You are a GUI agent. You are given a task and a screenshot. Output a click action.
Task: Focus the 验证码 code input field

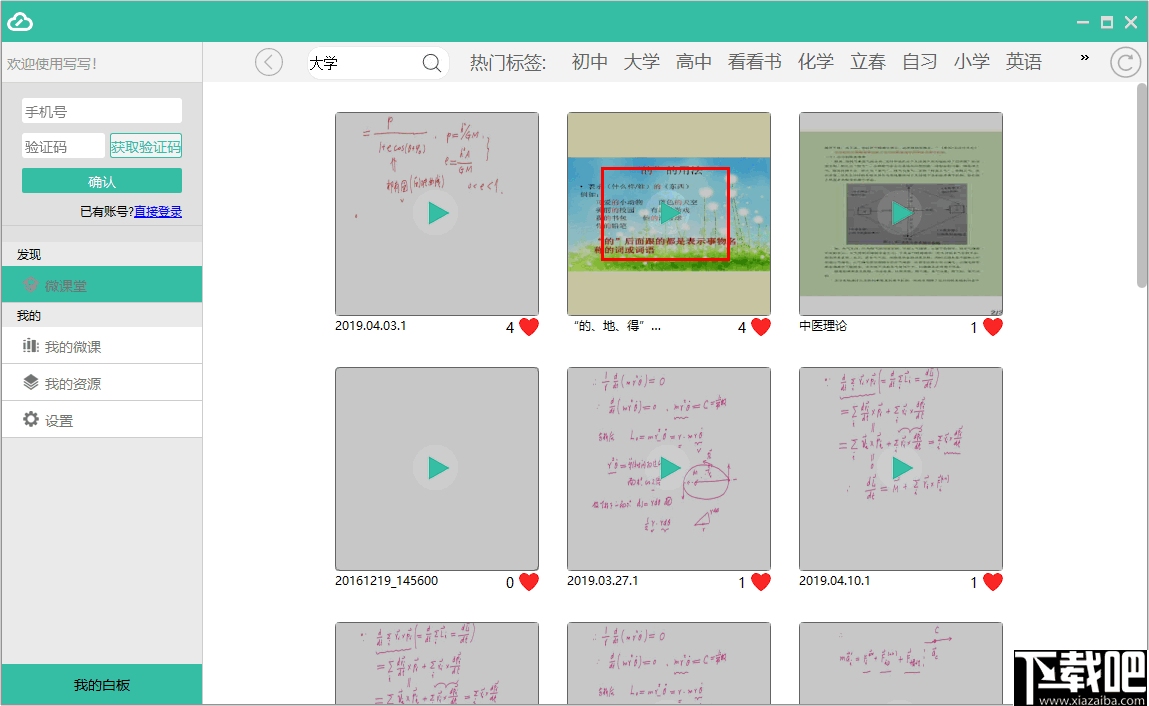[x=64, y=146]
